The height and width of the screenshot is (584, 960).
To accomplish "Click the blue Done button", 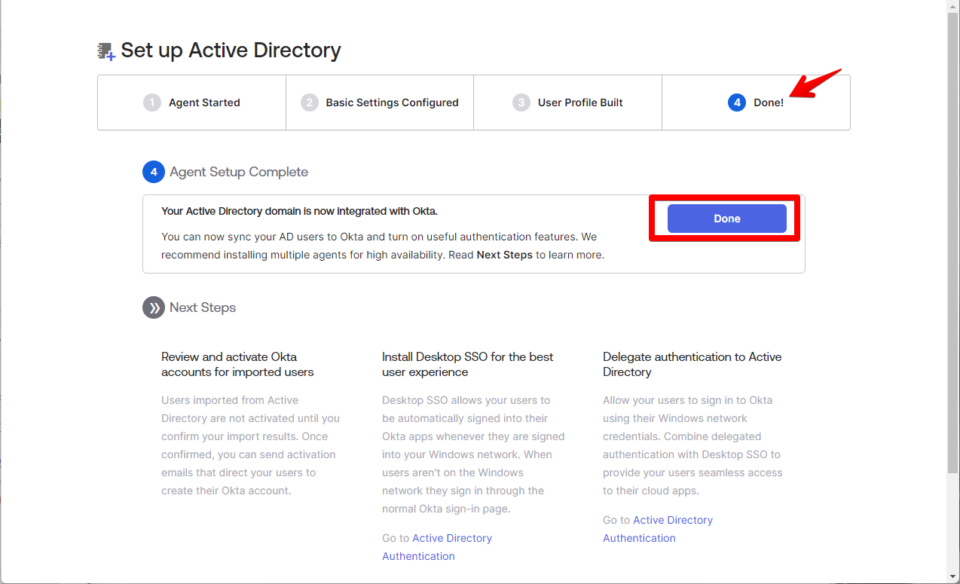I will [x=726, y=218].
